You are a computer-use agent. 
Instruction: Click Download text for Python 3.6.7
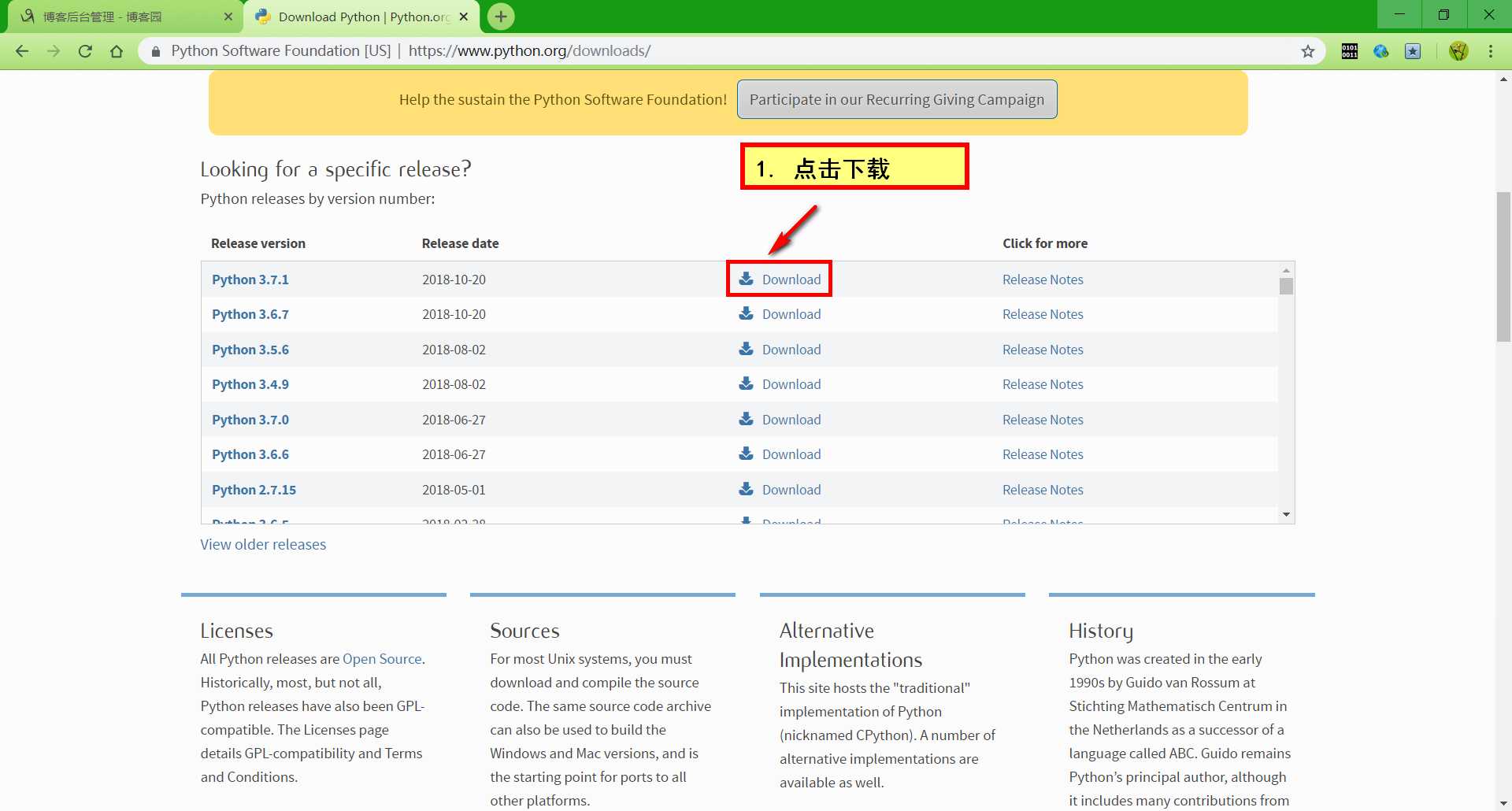(x=791, y=314)
